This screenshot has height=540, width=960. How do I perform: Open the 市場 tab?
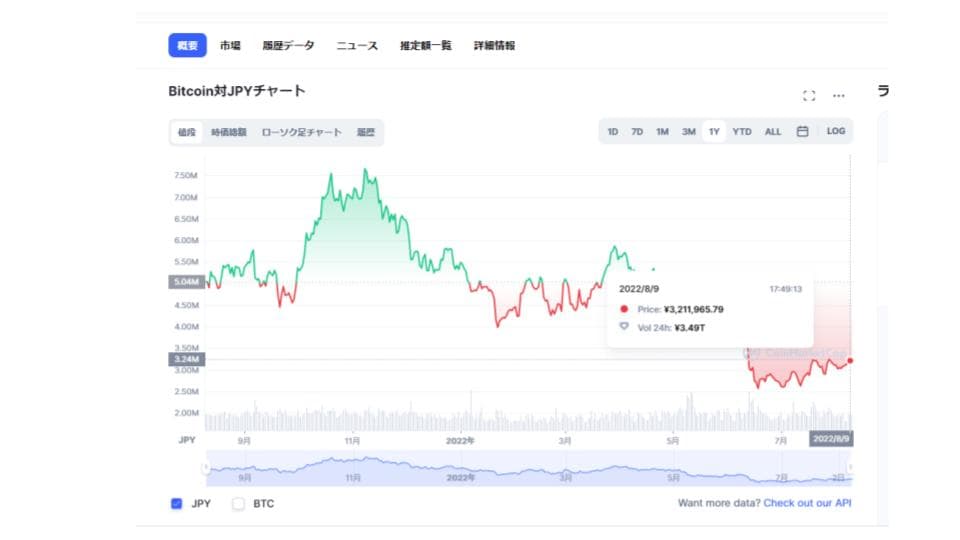tap(230, 45)
